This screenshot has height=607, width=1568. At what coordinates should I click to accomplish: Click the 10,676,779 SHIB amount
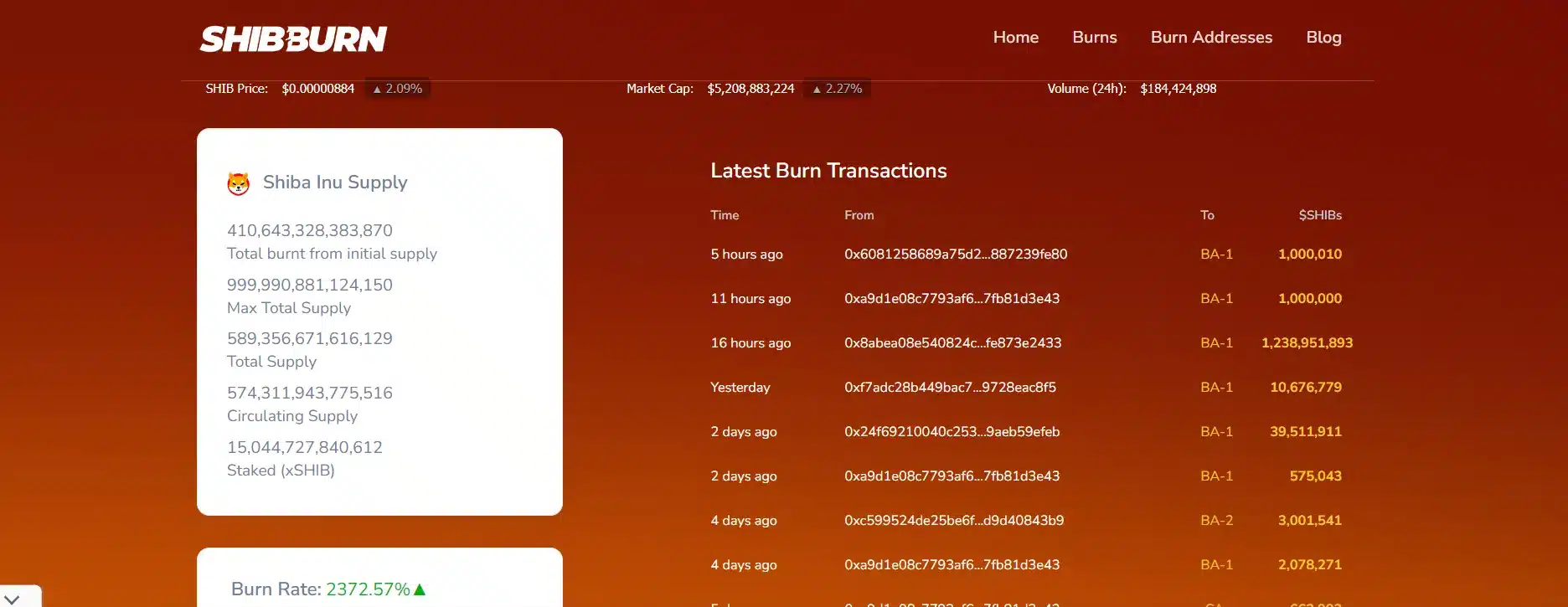tap(1306, 387)
